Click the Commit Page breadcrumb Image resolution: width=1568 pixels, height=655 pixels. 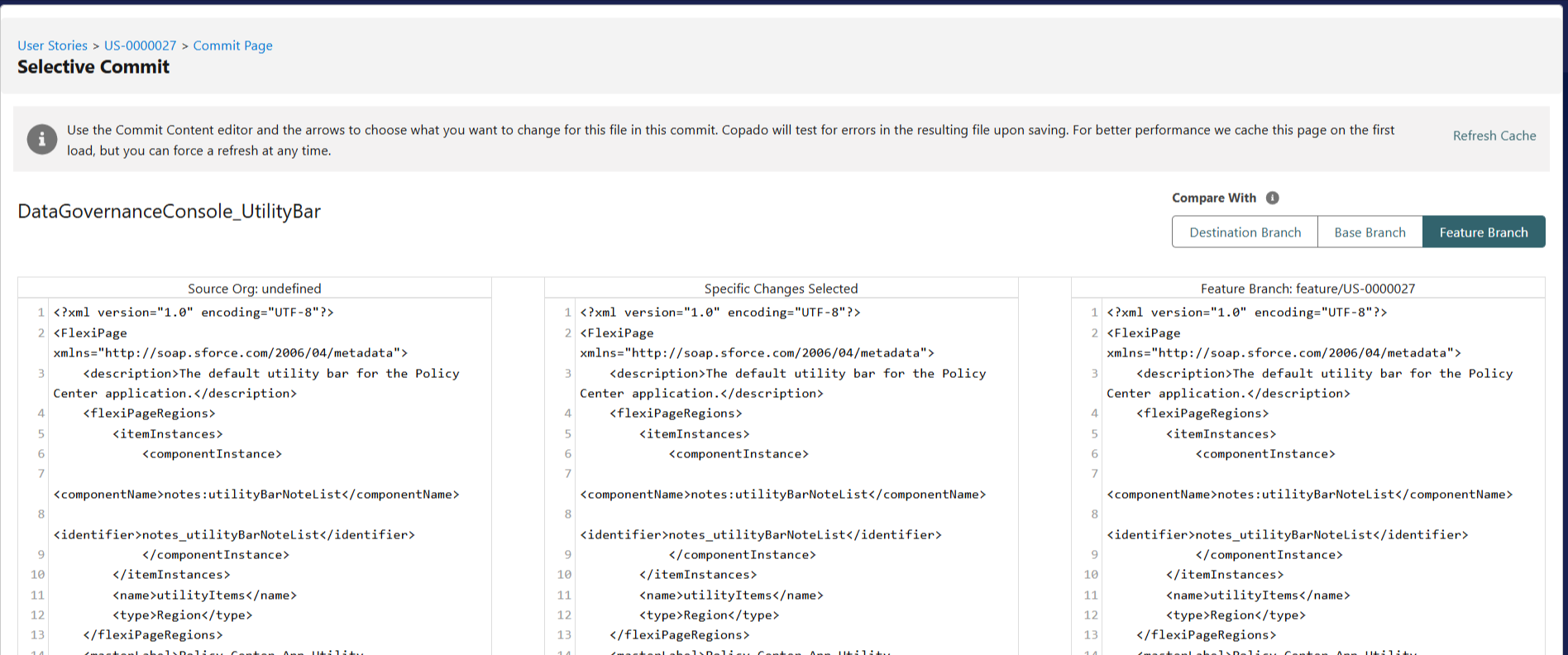(232, 45)
